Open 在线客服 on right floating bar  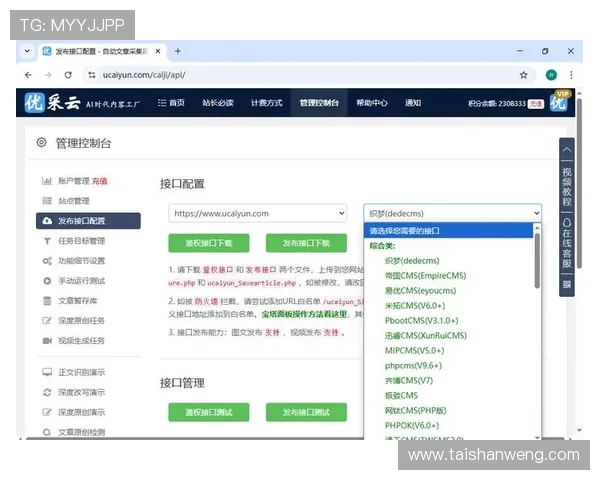click(x=567, y=243)
